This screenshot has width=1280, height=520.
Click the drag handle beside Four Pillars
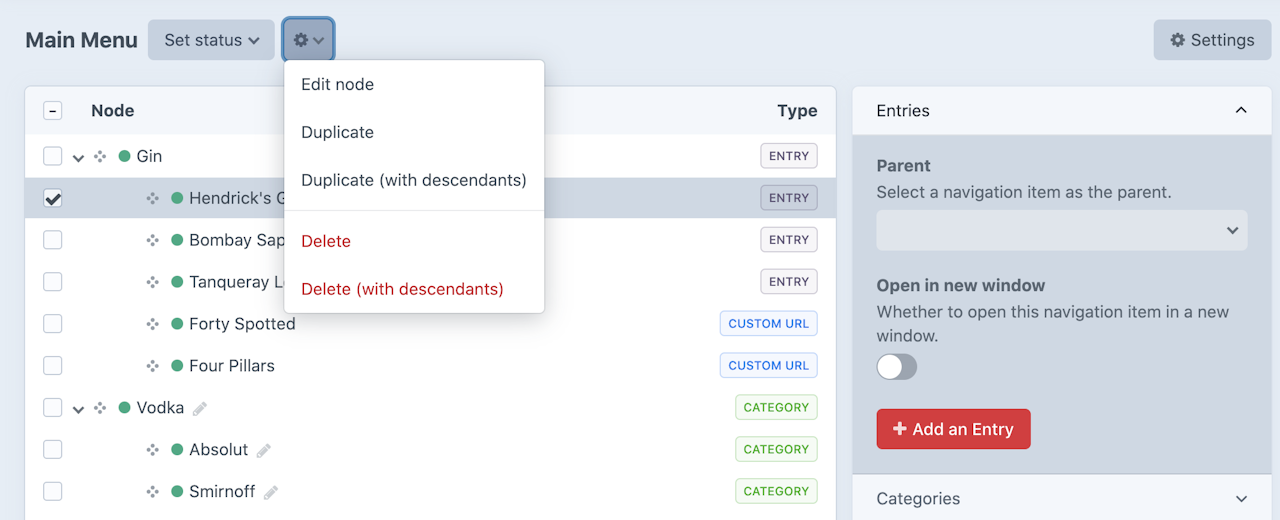[x=152, y=366]
